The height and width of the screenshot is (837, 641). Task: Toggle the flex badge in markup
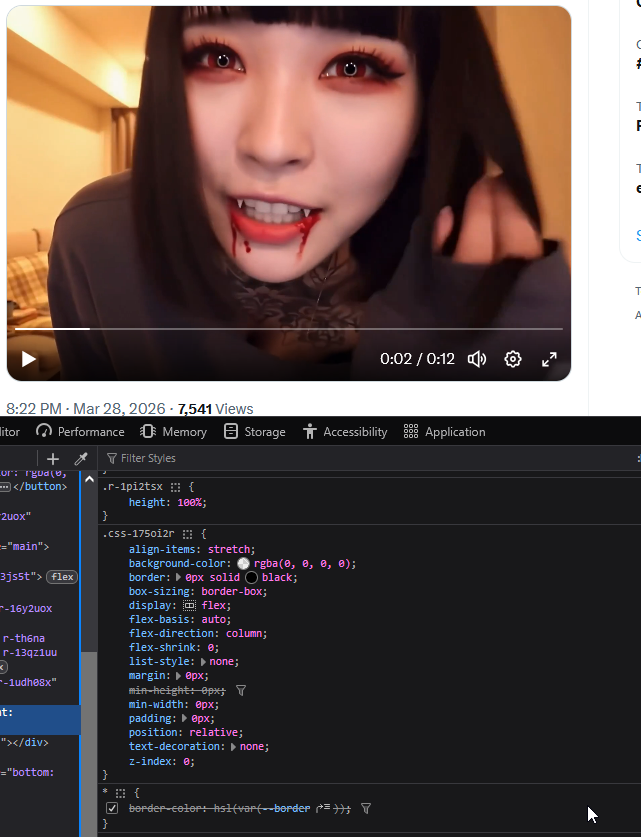[62, 577]
